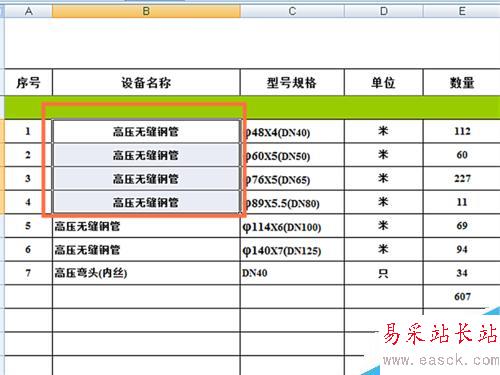500x375 pixels.
Task: Select column E header
Action: (x=462, y=11)
